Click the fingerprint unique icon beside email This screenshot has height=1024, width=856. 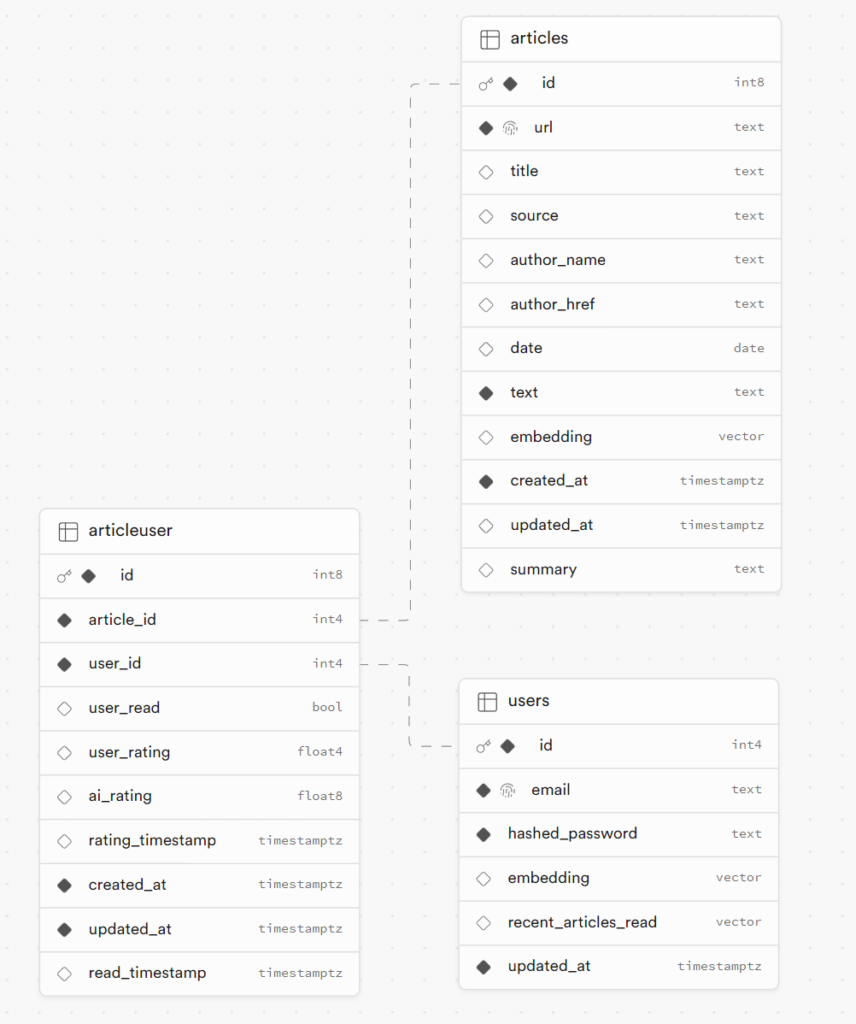coord(508,790)
